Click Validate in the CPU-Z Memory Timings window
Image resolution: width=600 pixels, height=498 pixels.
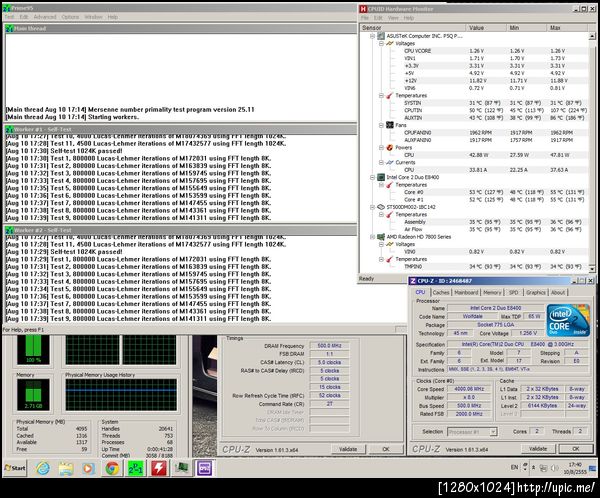(348, 449)
